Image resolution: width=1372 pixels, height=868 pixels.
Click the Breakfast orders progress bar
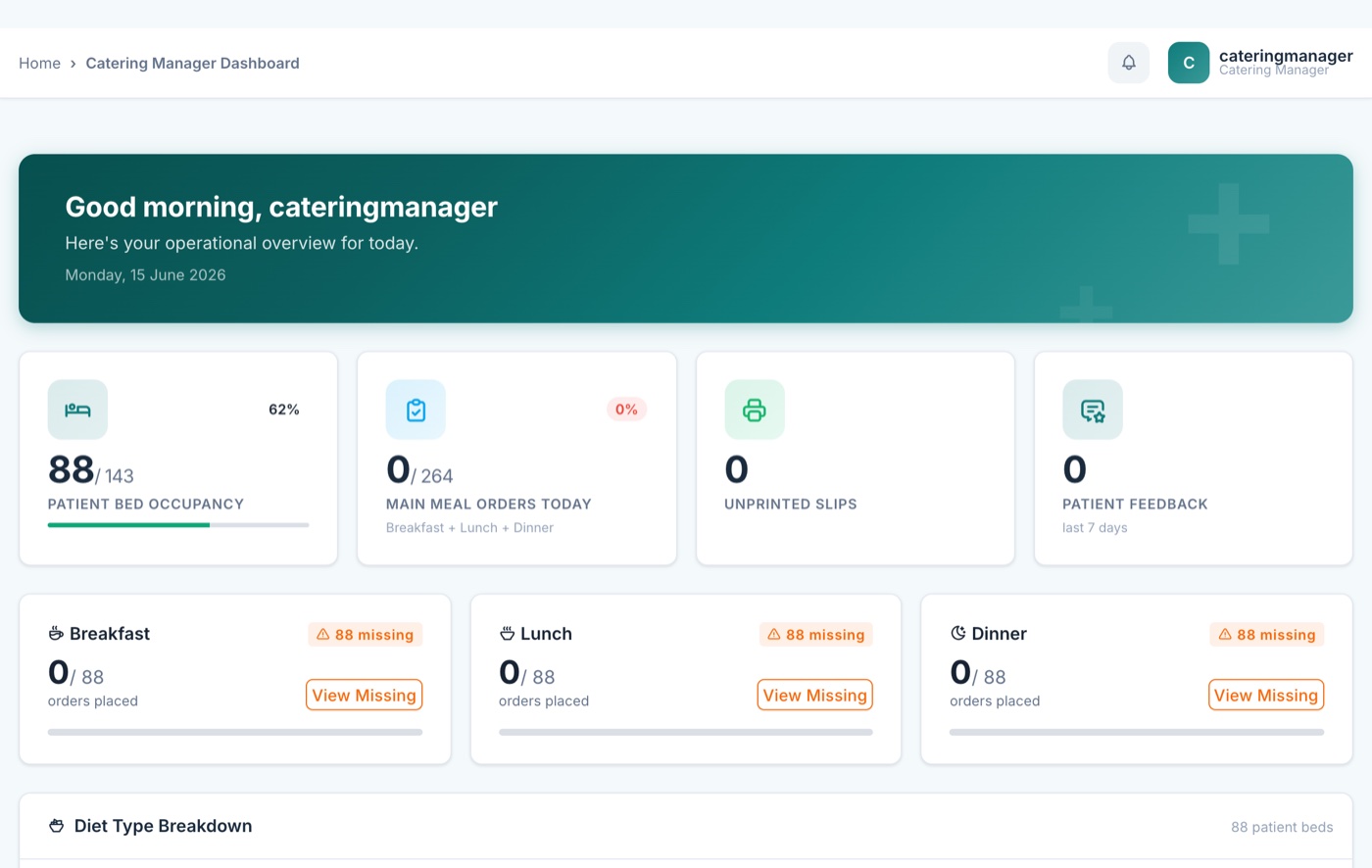pos(235,732)
